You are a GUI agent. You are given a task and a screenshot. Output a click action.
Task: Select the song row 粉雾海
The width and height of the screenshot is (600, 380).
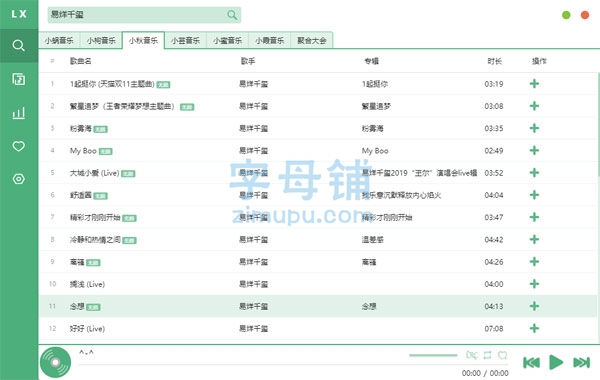coord(318,128)
